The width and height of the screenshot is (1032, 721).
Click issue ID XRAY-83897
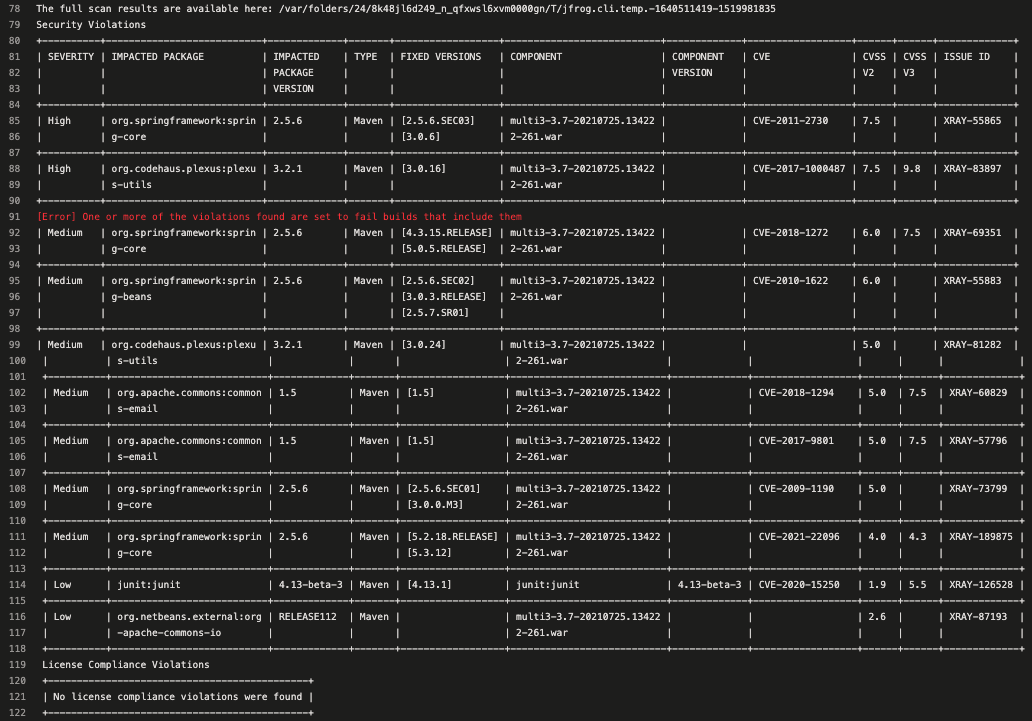click(972, 169)
